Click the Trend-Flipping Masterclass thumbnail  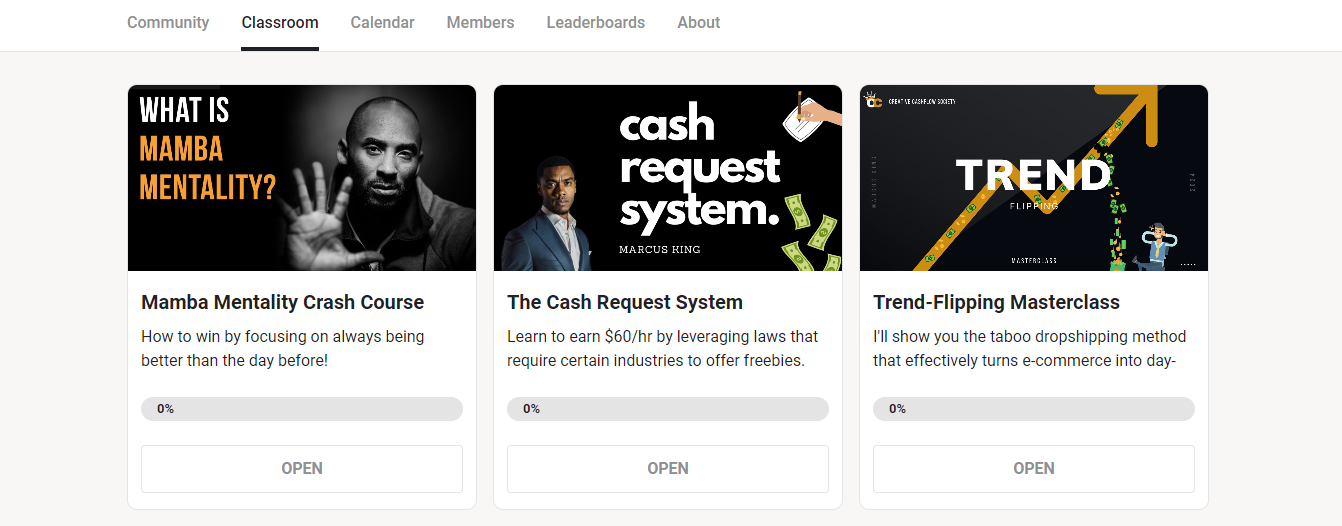pos(1034,178)
